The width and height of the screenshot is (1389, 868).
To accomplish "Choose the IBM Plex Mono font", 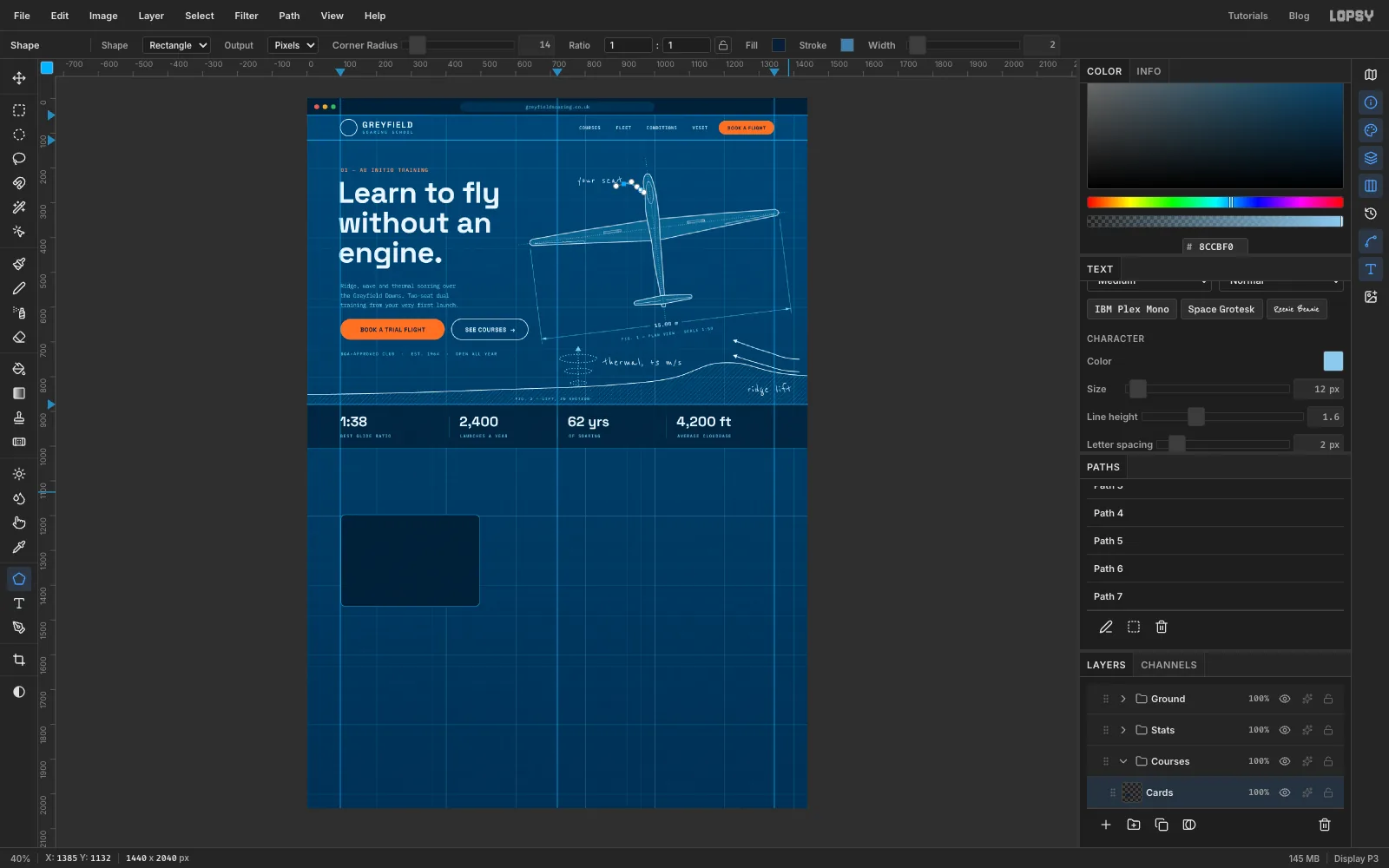I will tap(1131, 309).
